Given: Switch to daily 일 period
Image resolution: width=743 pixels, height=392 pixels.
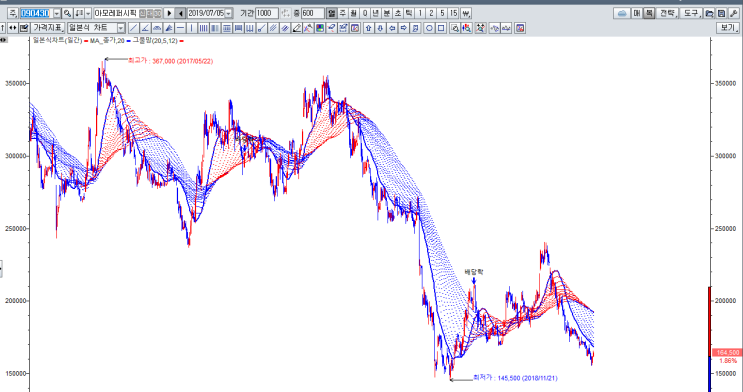Looking at the screenshot, I should pos(331,13).
